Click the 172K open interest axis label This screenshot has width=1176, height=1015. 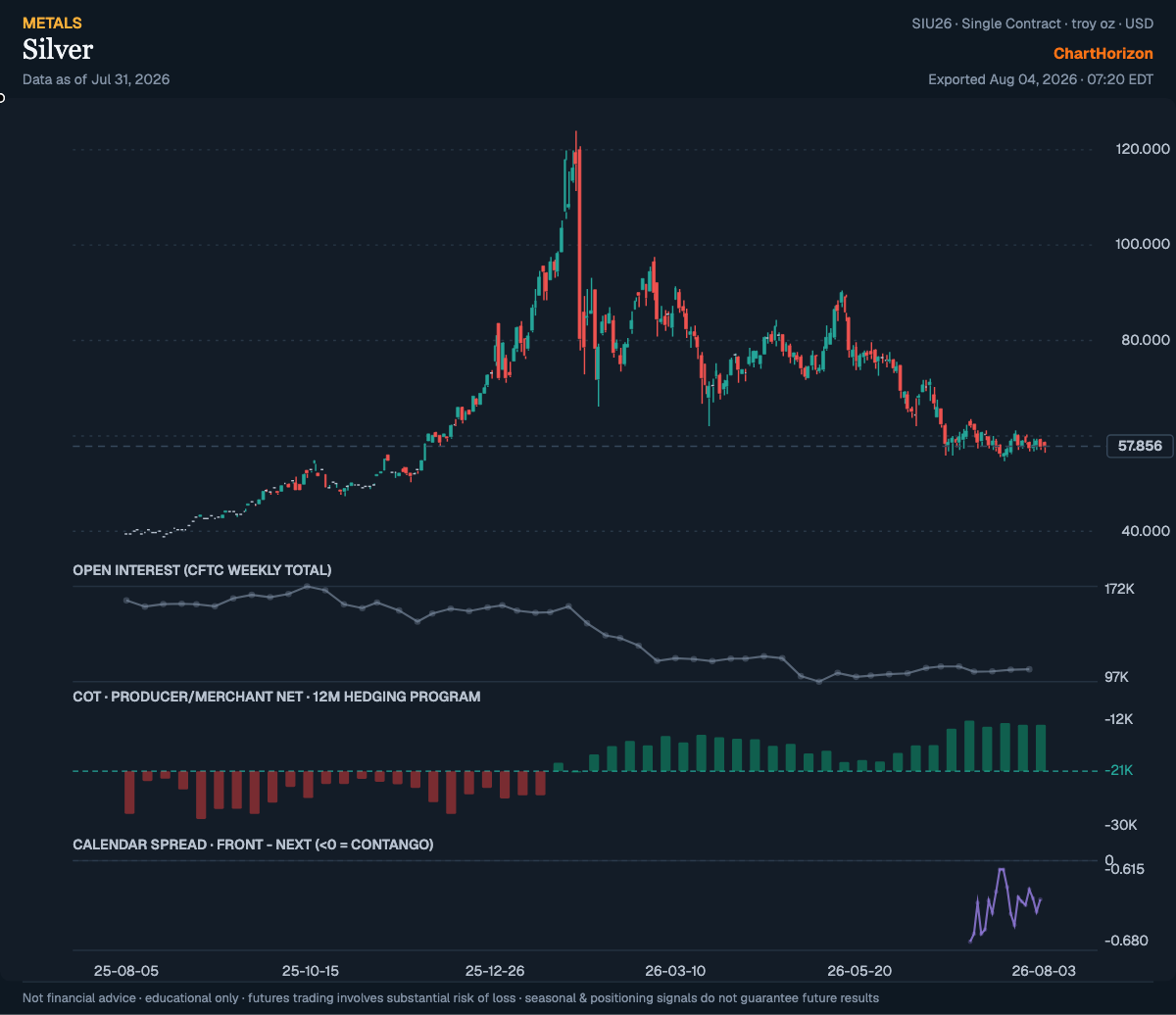(x=1119, y=589)
